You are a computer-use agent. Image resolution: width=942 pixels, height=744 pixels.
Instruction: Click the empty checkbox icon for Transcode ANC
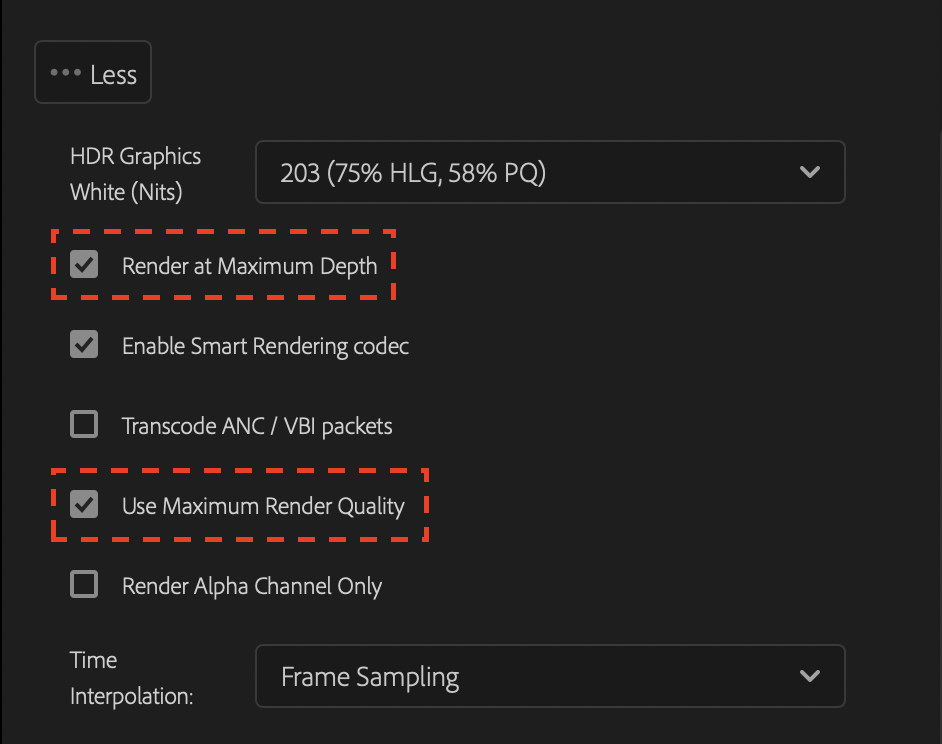[x=84, y=424]
